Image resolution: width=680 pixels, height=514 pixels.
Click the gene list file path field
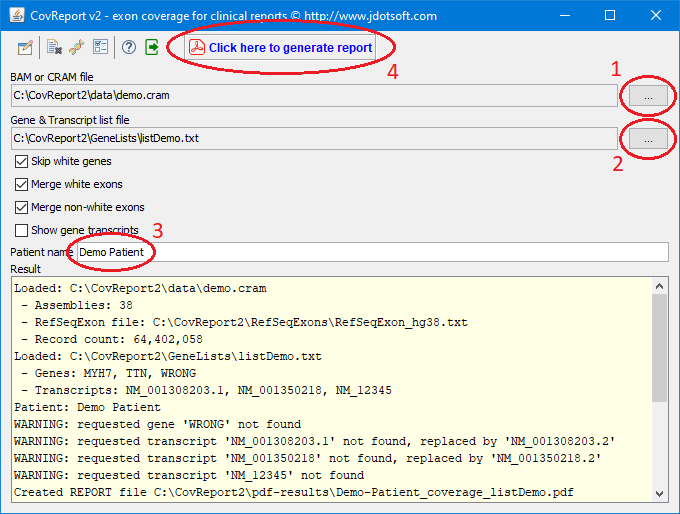312,139
